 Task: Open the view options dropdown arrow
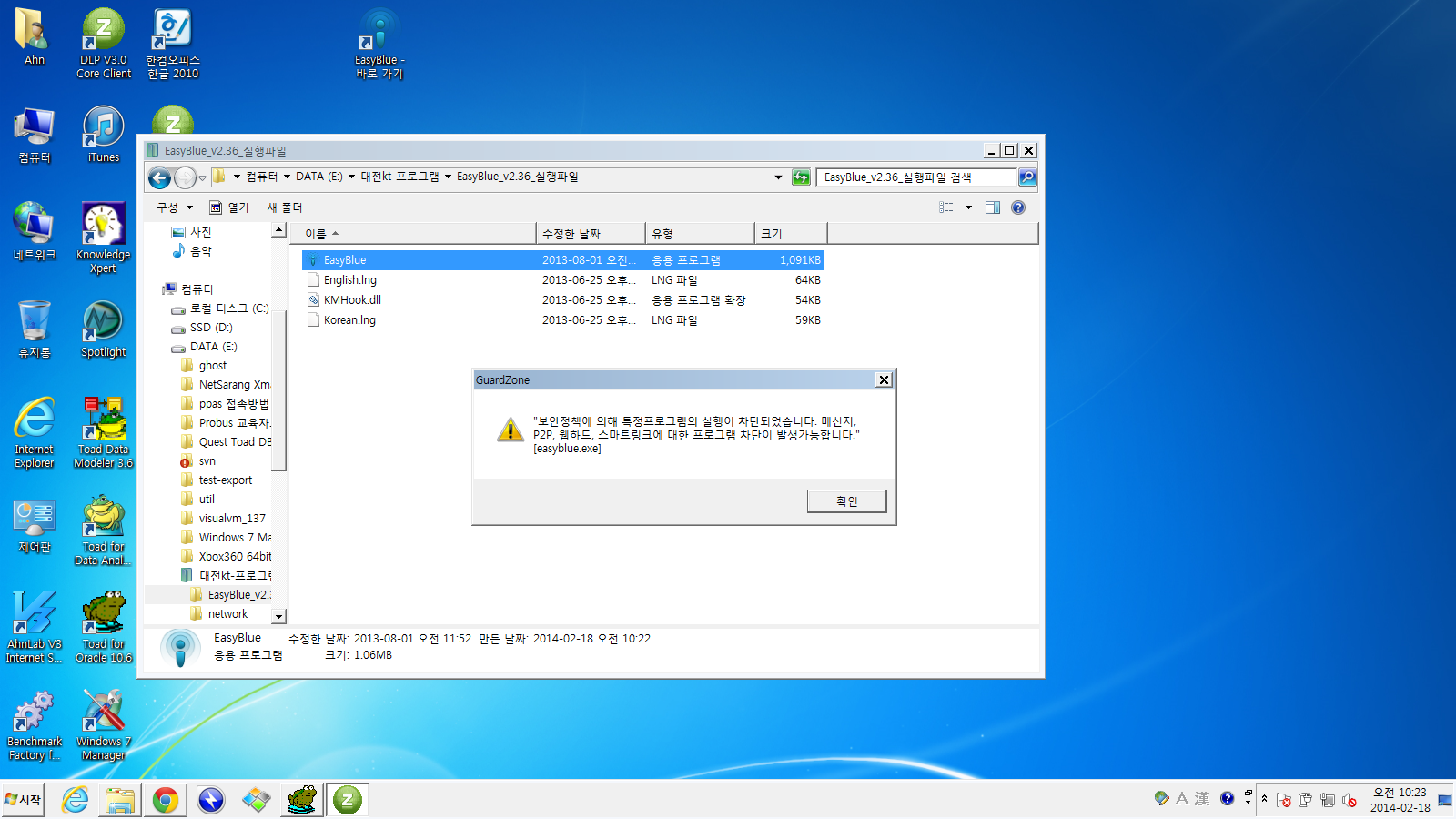point(968,207)
